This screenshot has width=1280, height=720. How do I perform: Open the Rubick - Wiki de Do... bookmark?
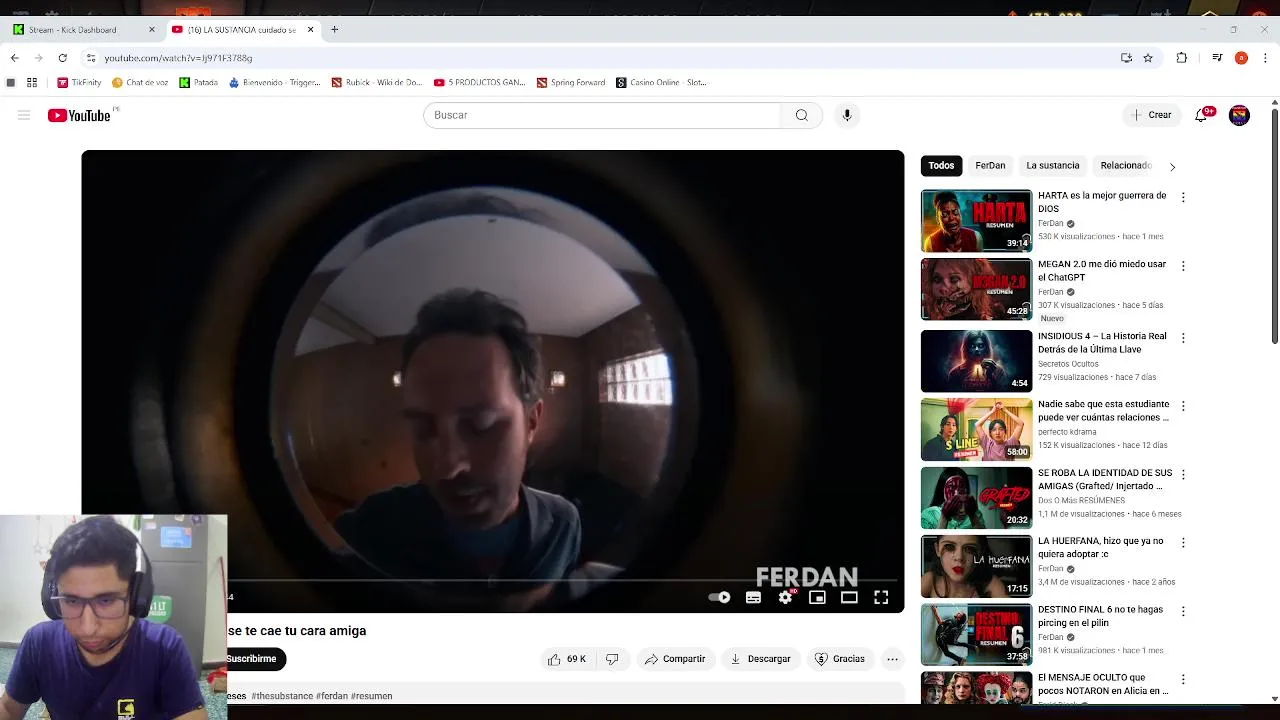coord(377,83)
